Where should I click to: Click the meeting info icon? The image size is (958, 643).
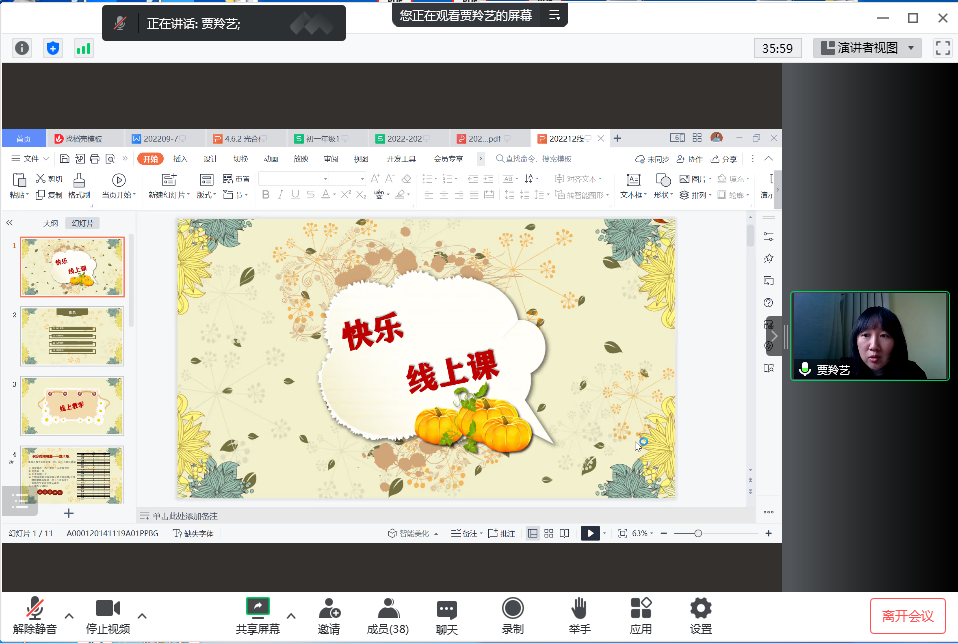(x=22, y=48)
